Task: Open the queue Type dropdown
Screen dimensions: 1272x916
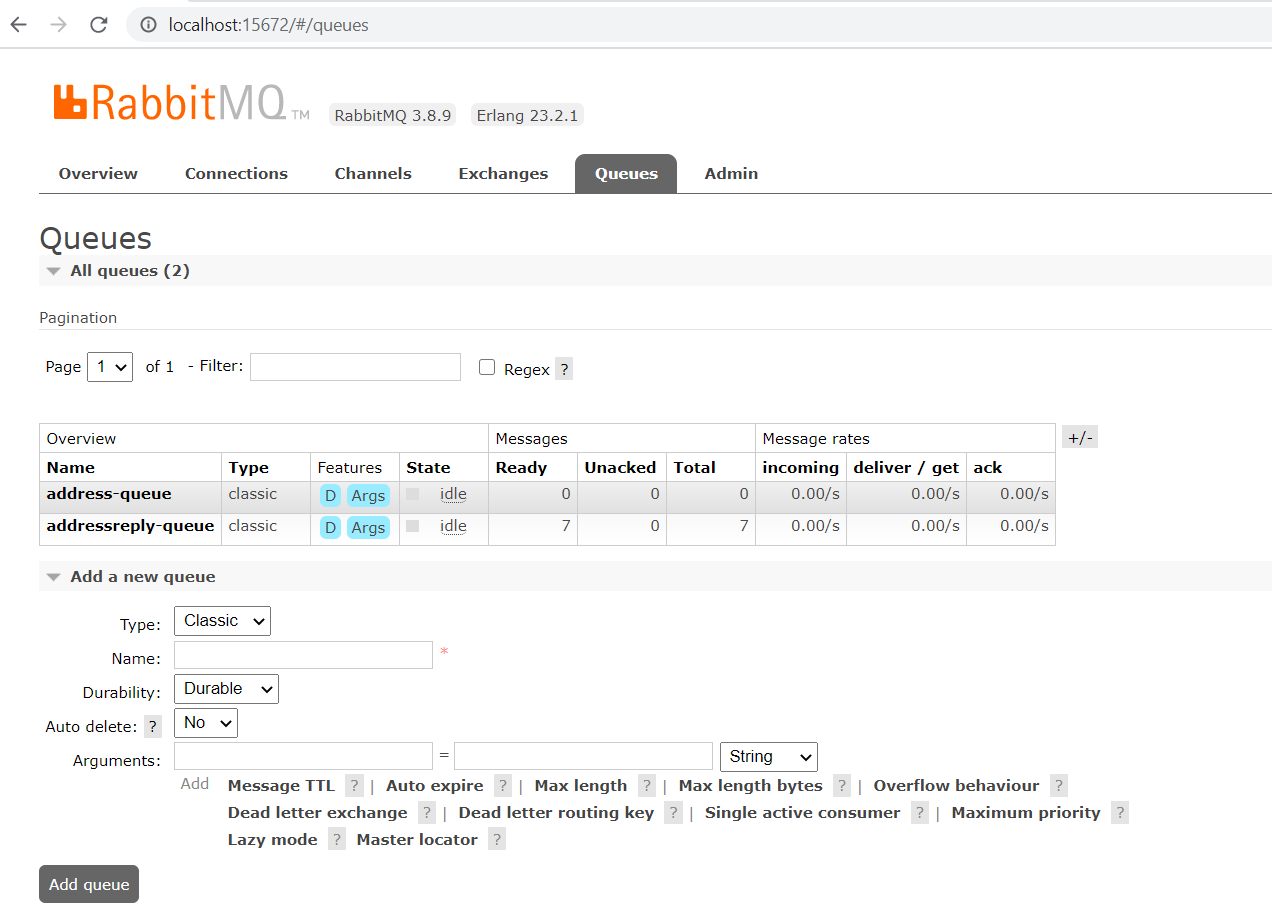Action: point(222,620)
